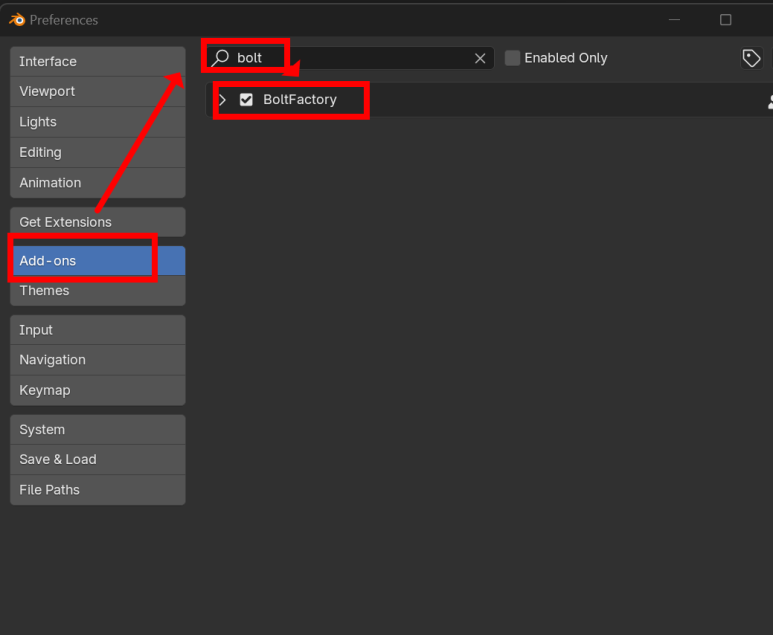
Task: Select the Save & Load section
Action: (98, 459)
